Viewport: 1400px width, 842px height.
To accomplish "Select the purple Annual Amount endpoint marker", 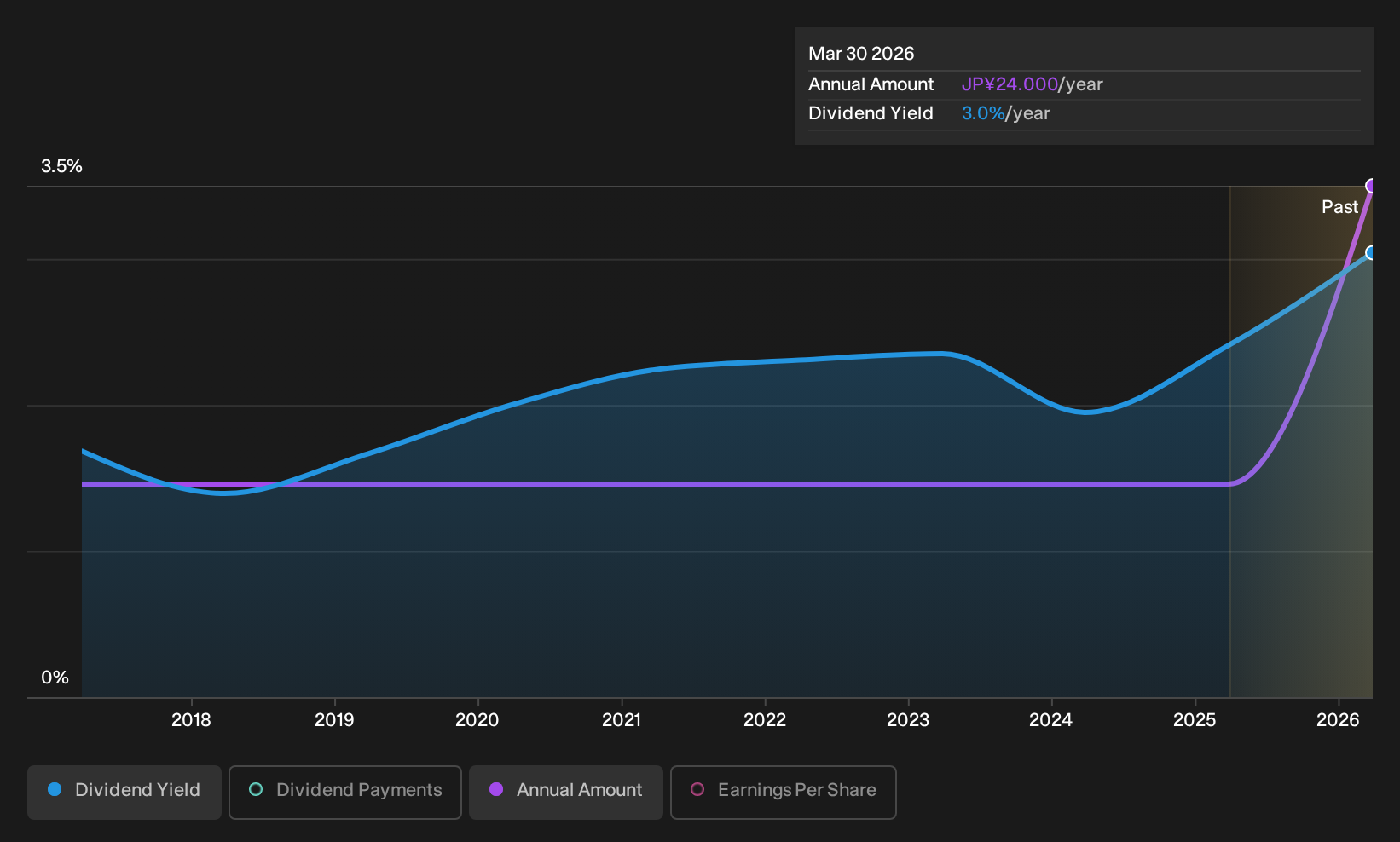I will (x=1372, y=186).
